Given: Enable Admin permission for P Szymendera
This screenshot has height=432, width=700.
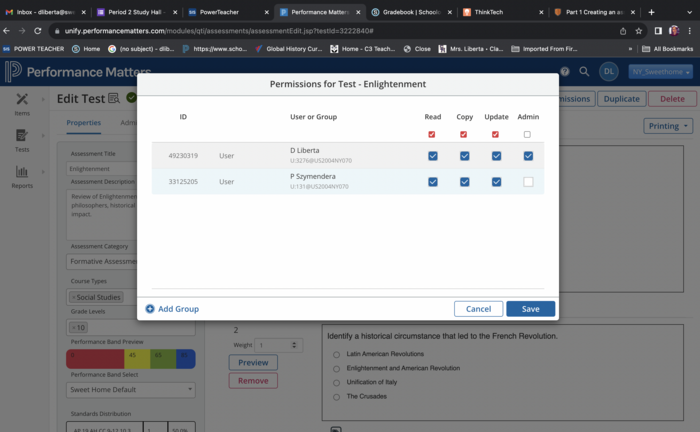Looking at the screenshot, I should point(527,182).
